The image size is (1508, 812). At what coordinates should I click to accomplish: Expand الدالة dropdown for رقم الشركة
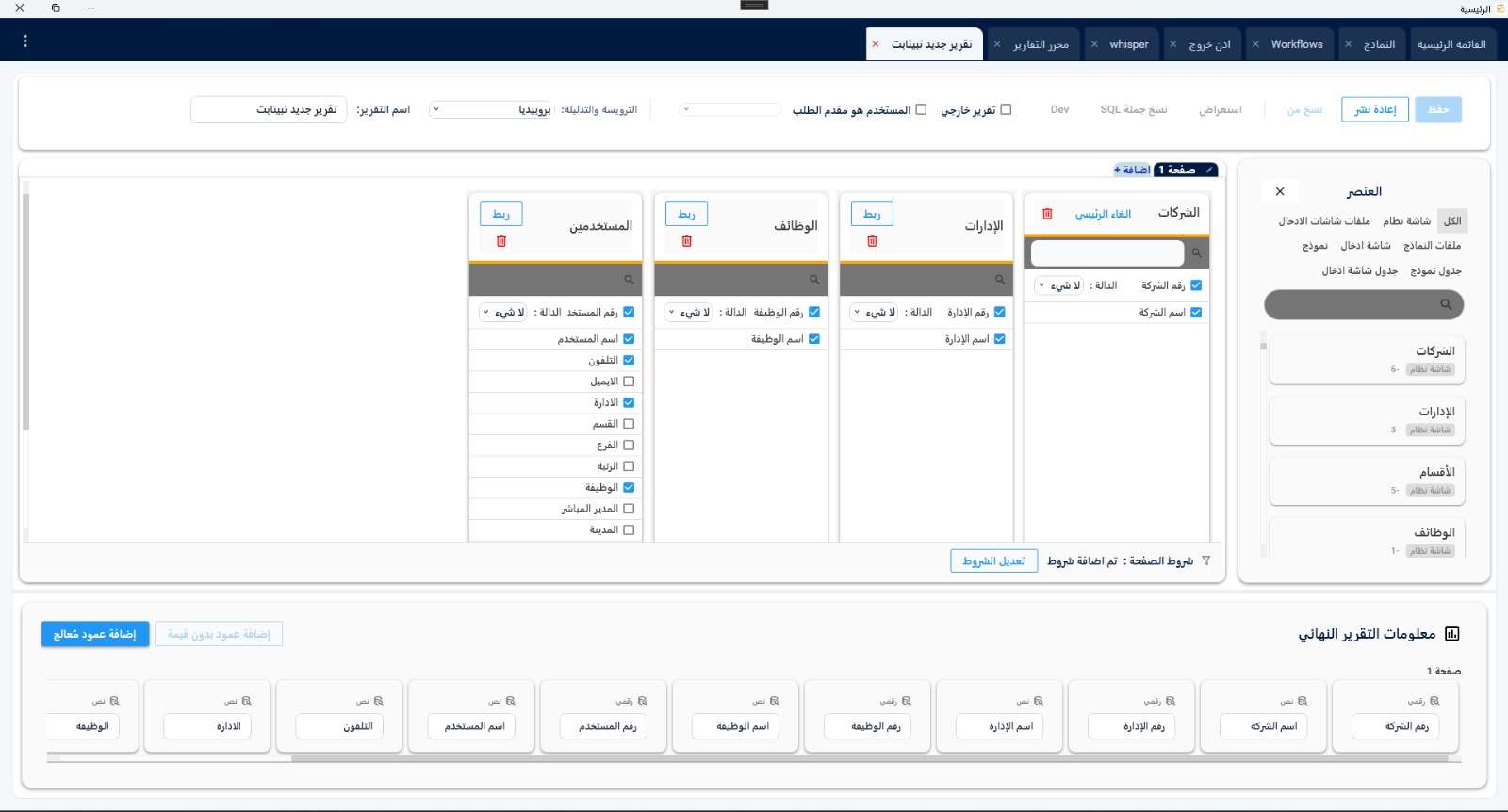[1059, 285]
